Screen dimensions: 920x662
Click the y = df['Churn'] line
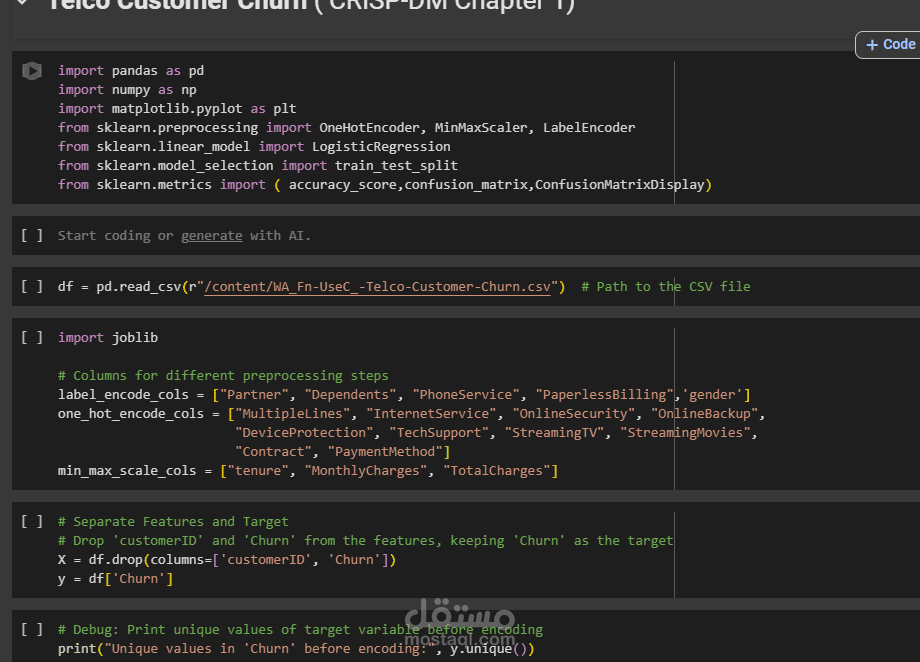[x=116, y=579]
